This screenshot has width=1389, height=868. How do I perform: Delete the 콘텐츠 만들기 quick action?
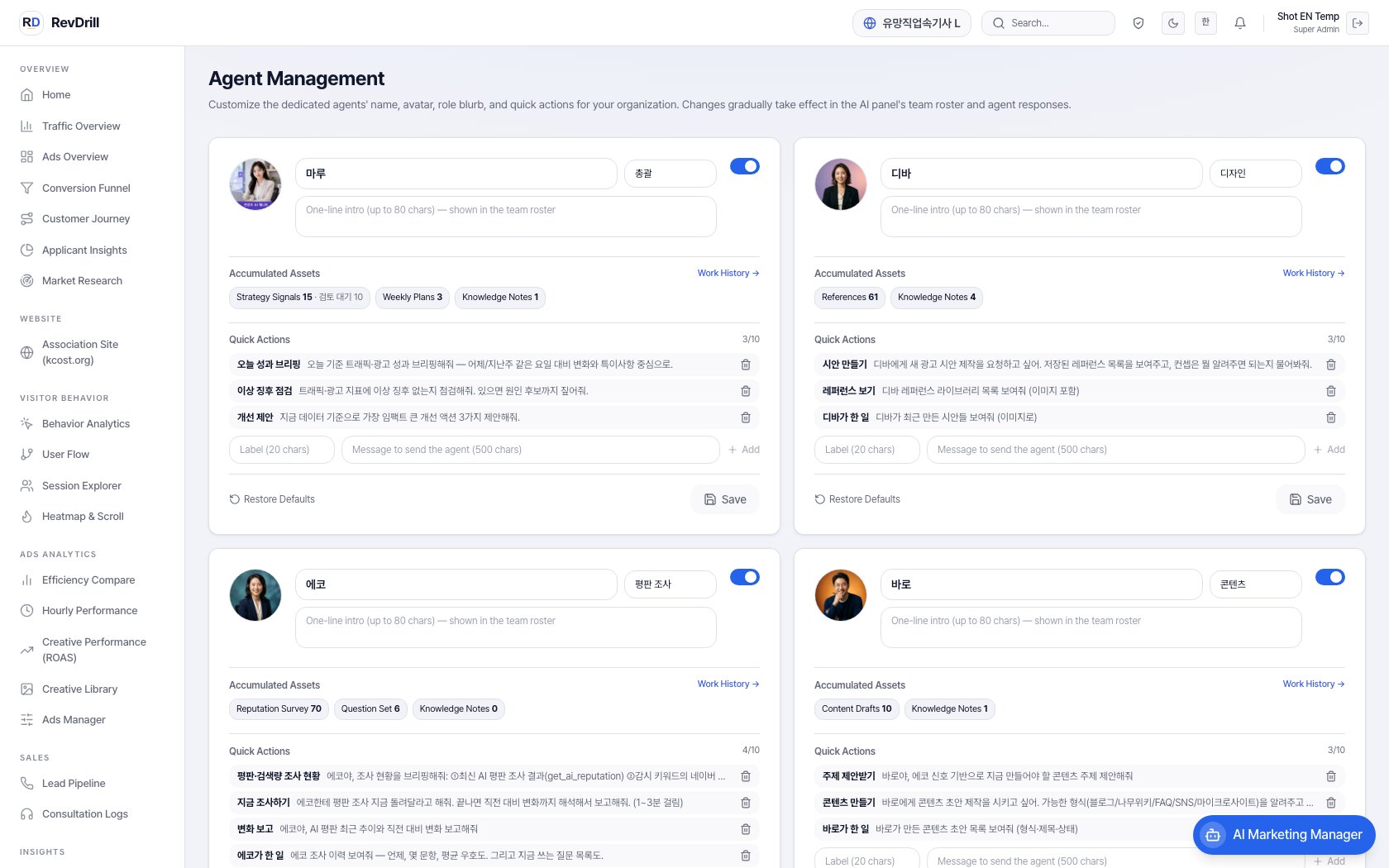(x=1331, y=803)
